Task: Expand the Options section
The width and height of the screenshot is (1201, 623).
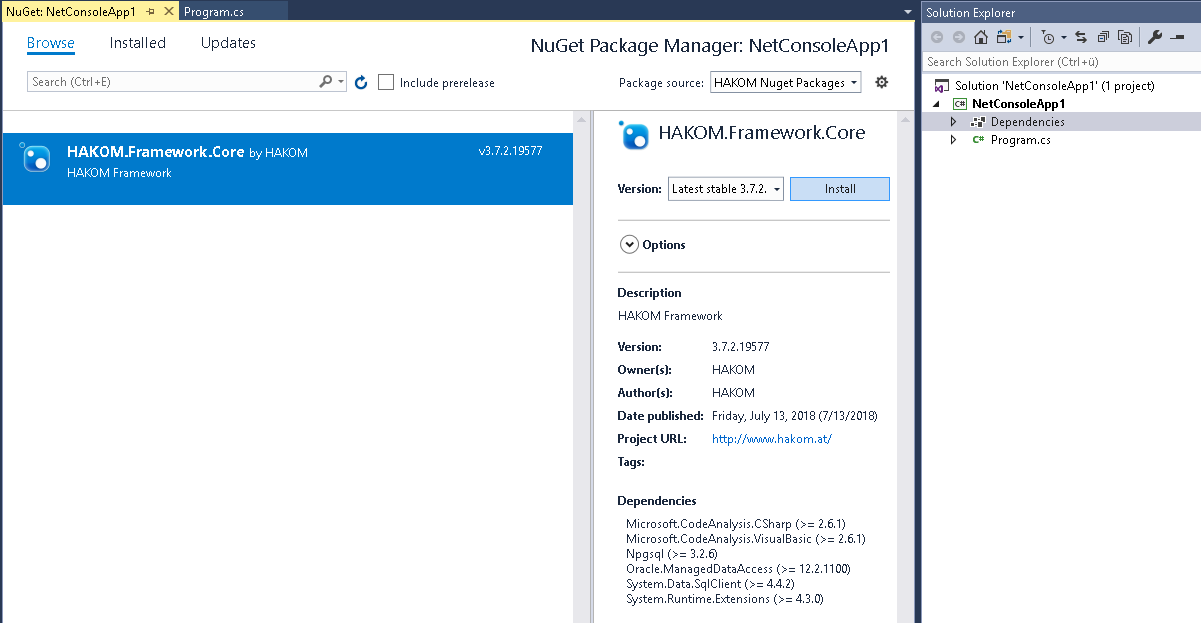Action: 629,245
